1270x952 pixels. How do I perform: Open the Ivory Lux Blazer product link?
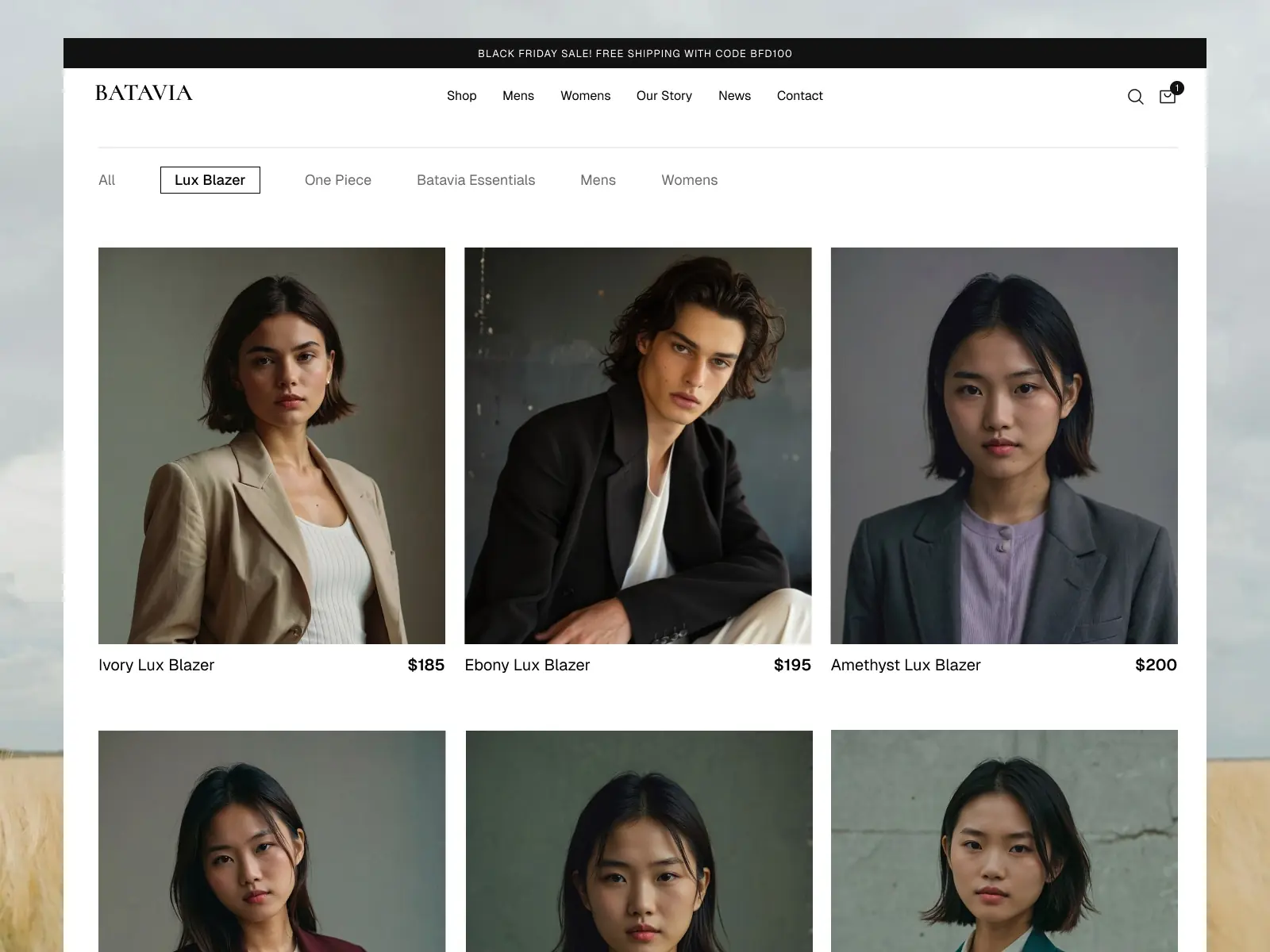click(156, 665)
